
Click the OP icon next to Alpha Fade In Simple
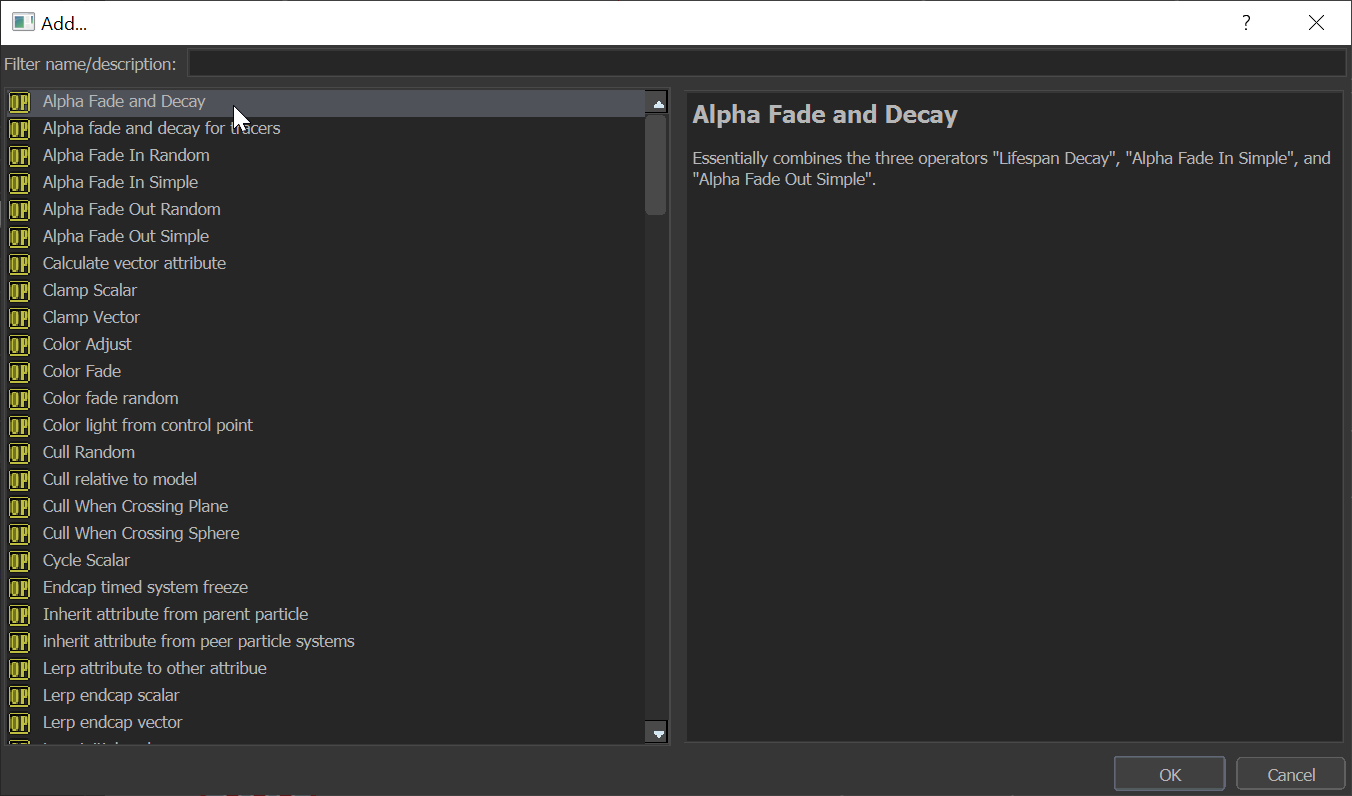tap(19, 183)
